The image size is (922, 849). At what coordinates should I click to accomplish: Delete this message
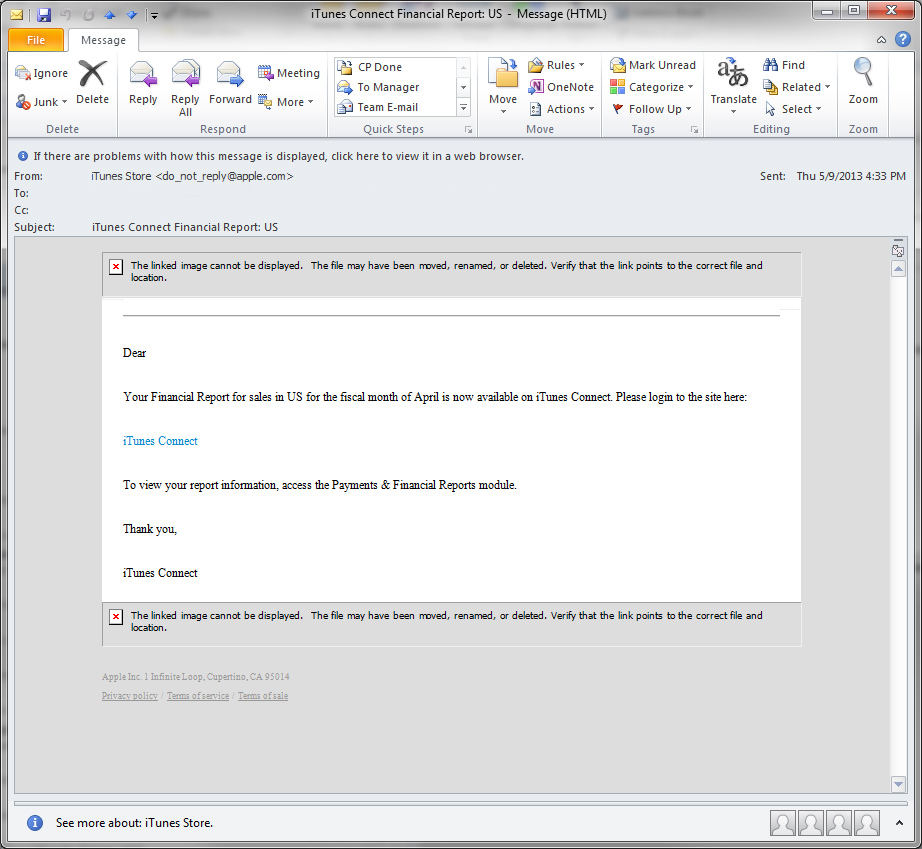coord(92,85)
